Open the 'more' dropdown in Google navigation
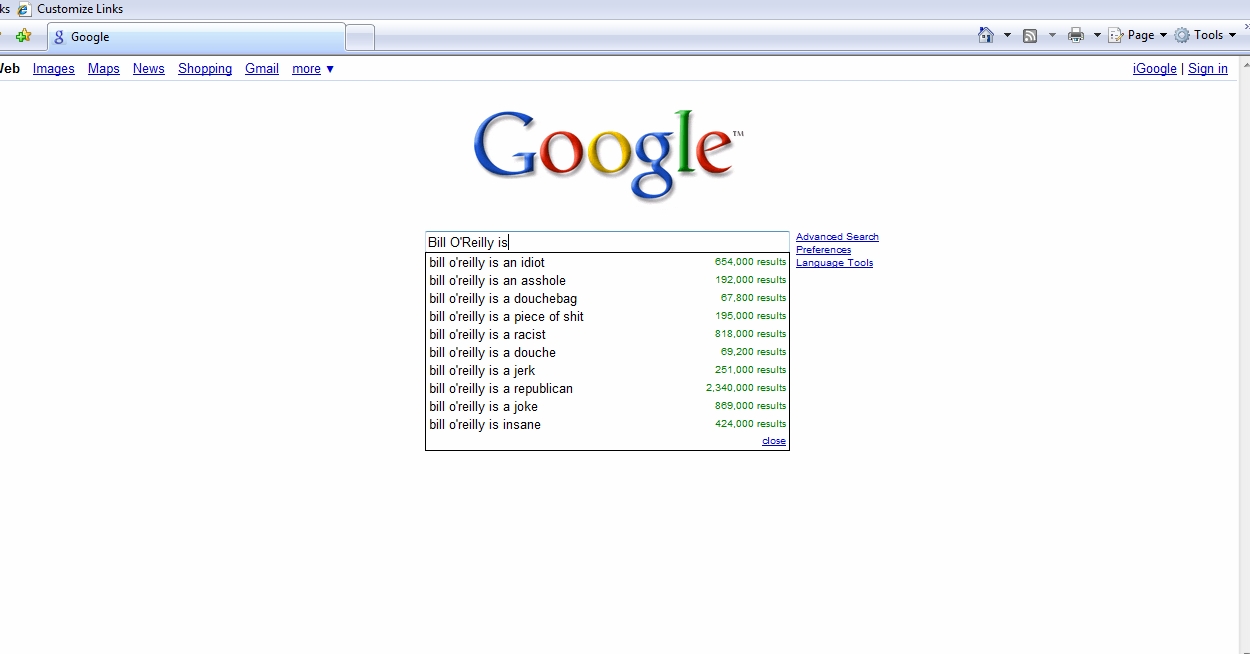Screen dimensions: 1250x654 313,69
